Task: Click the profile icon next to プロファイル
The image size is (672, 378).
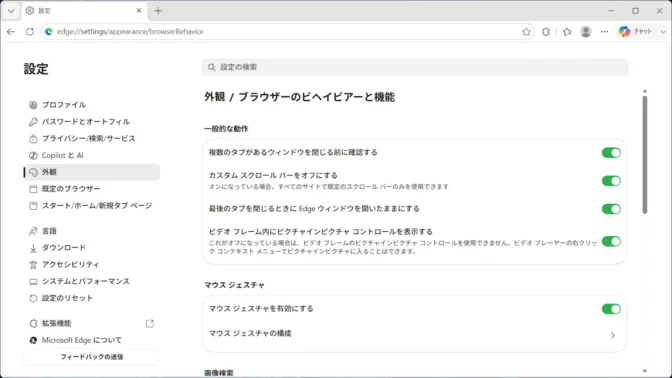Action: 33,105
